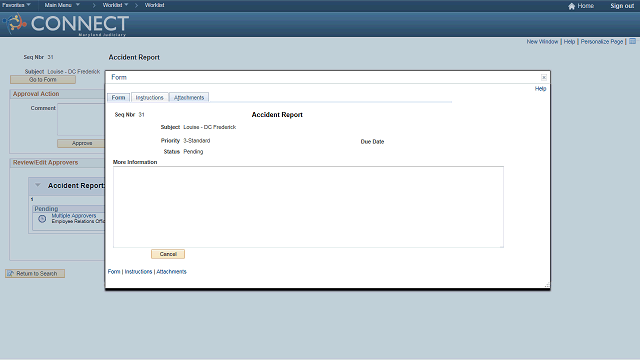
Task: Open the Multiple Approvers link
Action: coord(74,216)
